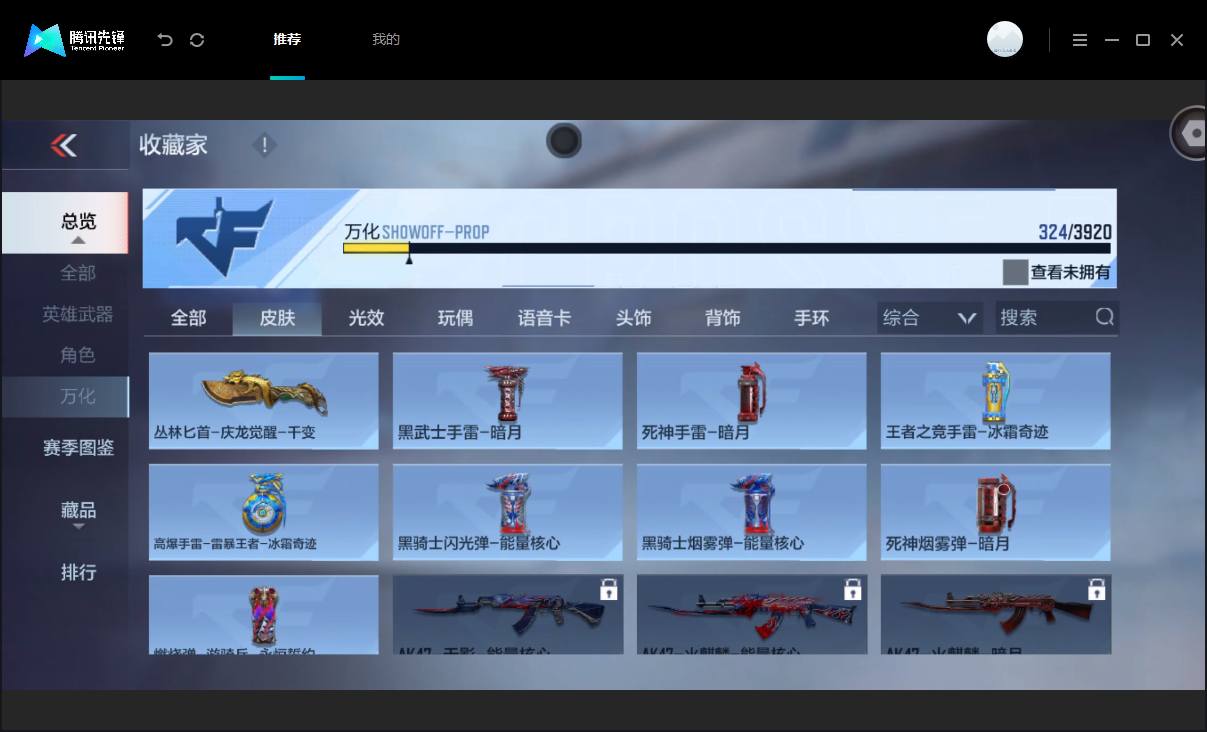Open the 黑骑士闪光弹-能量核心 item card
This screenshot has height=732, width=1207.
(x=507, y=512)
